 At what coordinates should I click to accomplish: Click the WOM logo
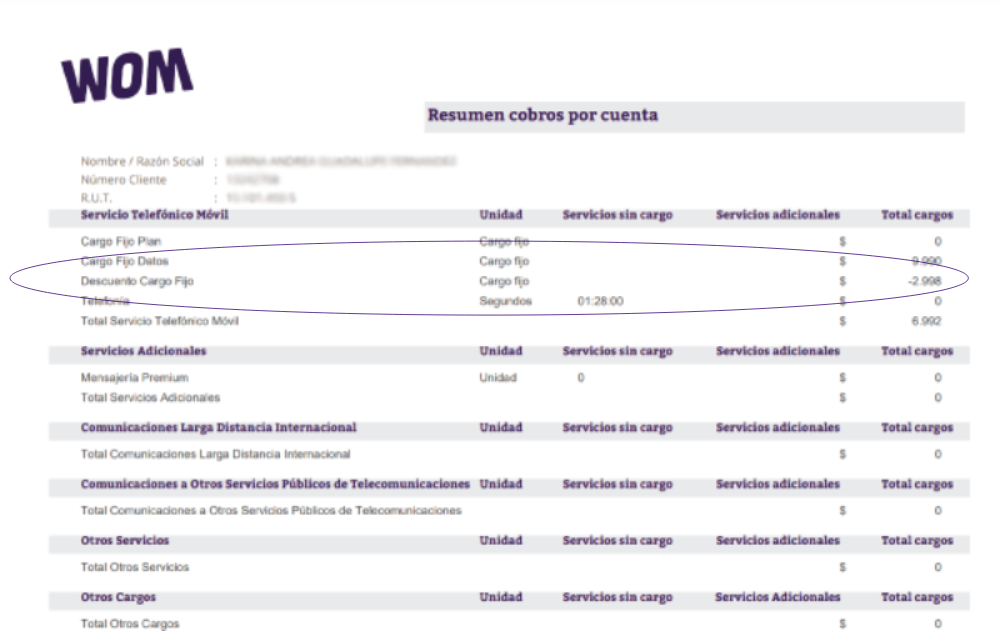tap(126, 76)
